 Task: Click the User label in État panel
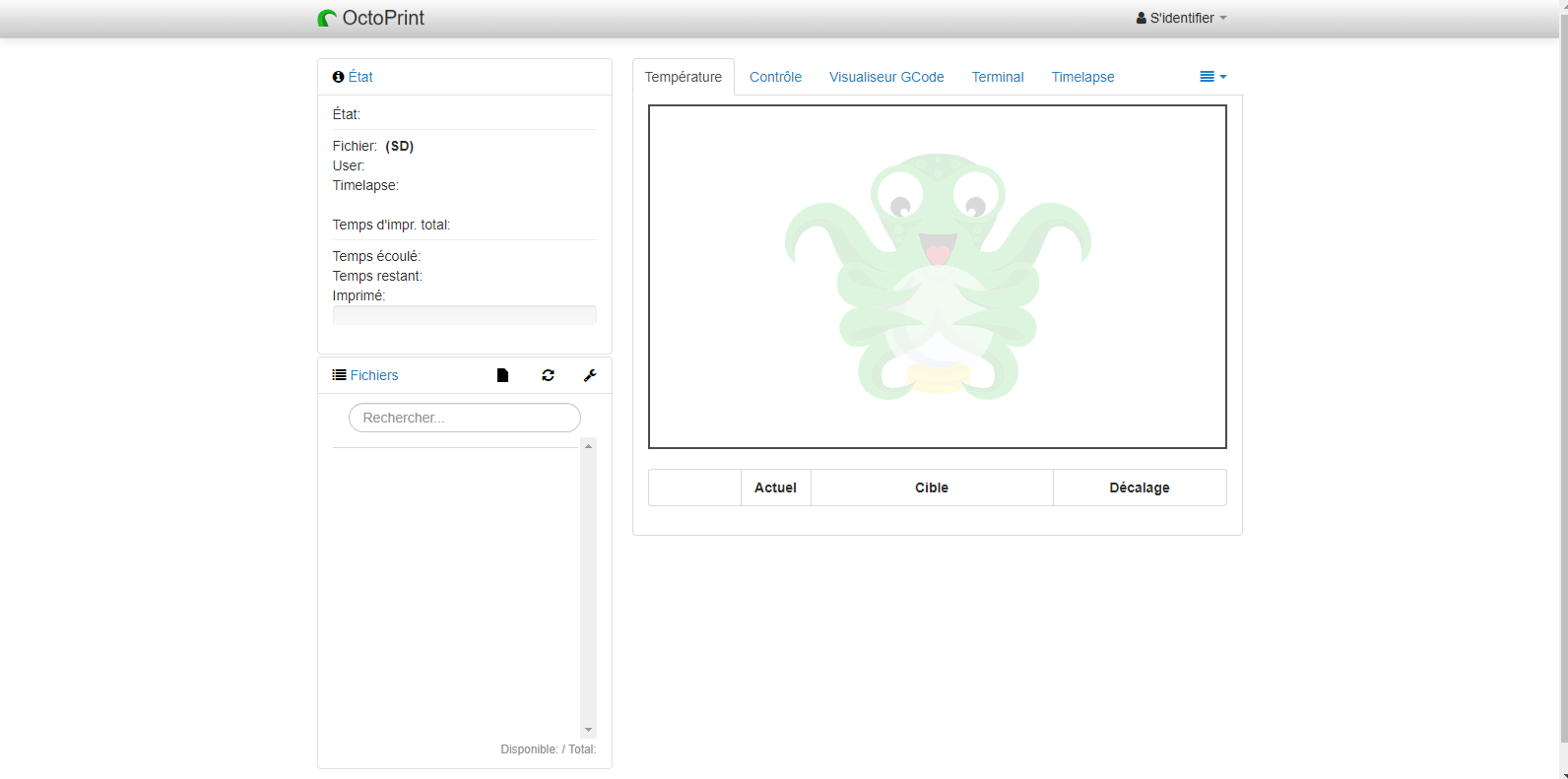coord(349,165)
